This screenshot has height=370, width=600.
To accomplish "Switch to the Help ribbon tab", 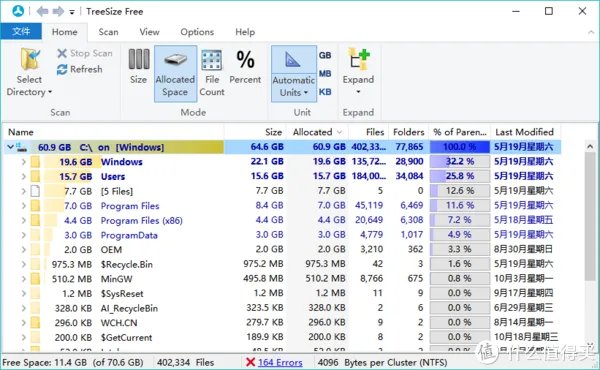I will (245, 32).
